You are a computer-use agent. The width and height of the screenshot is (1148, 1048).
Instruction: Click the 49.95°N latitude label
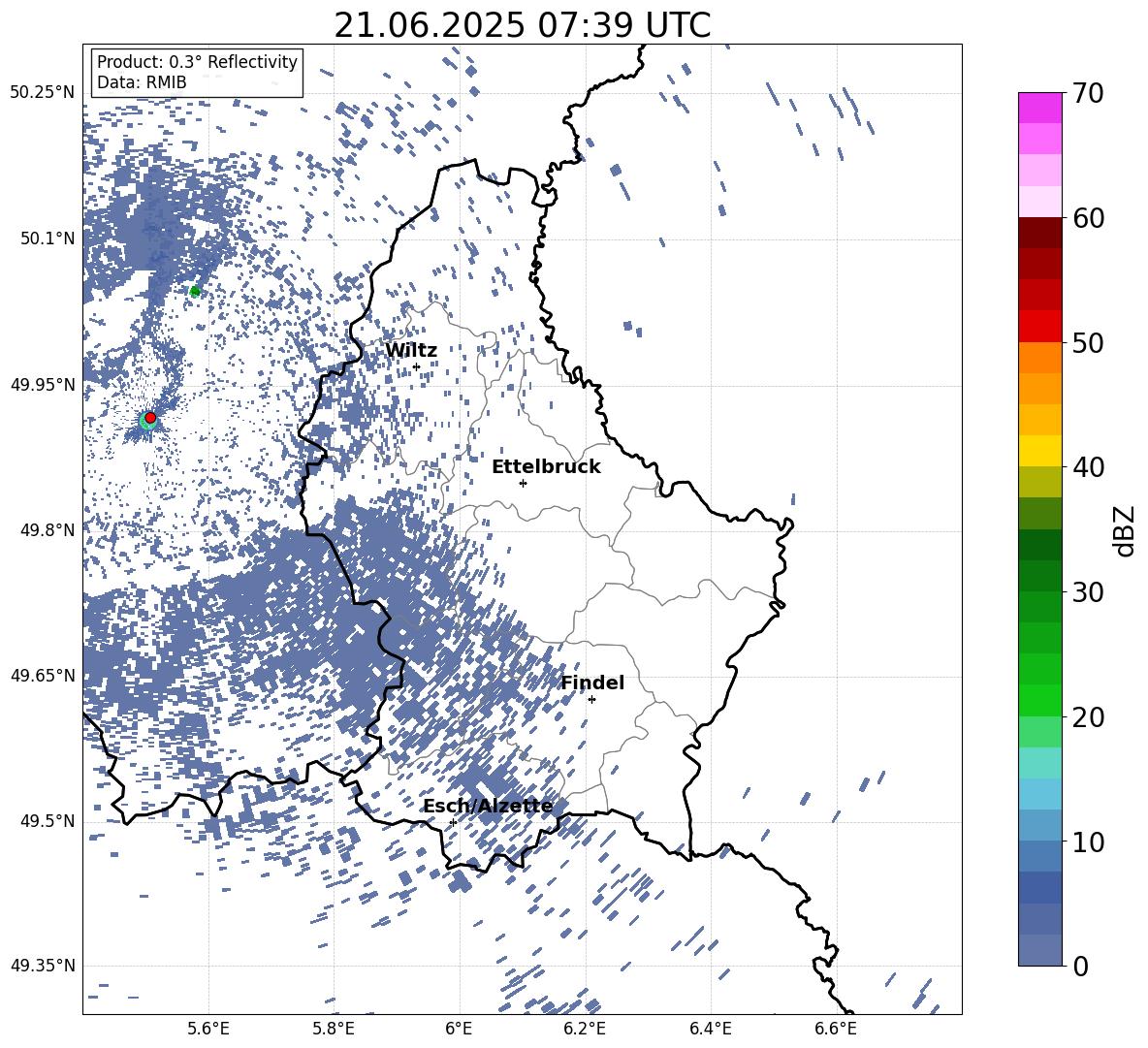[x=43, y=385]
